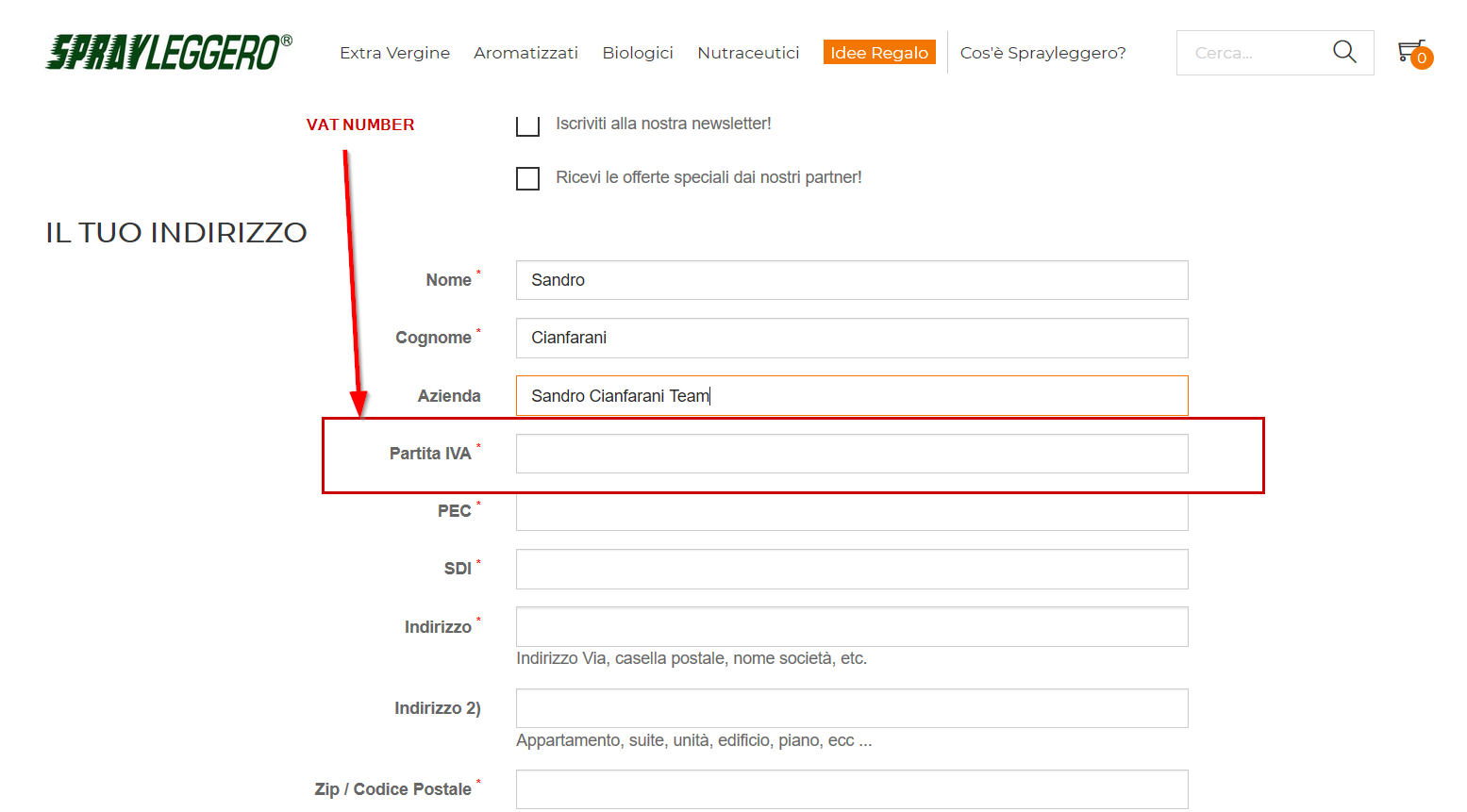Click the Partita IVA input field
The width and height of the screenshot is (1467, 812).
coord(852,454)
